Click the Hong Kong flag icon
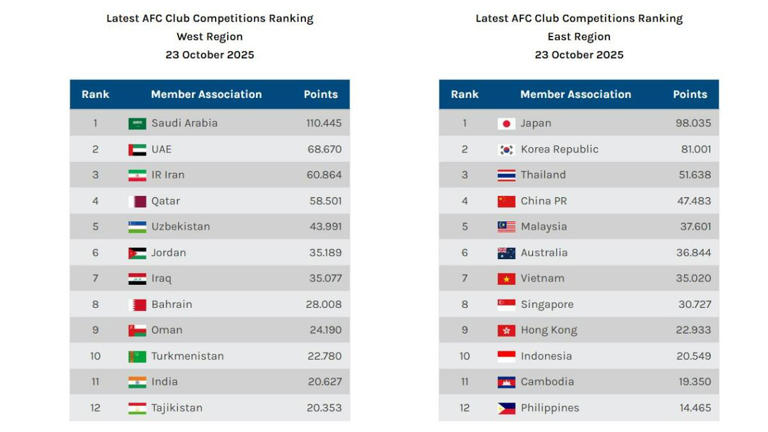The width and height of the screenshot is (768, 432). [x=506, y=330]
